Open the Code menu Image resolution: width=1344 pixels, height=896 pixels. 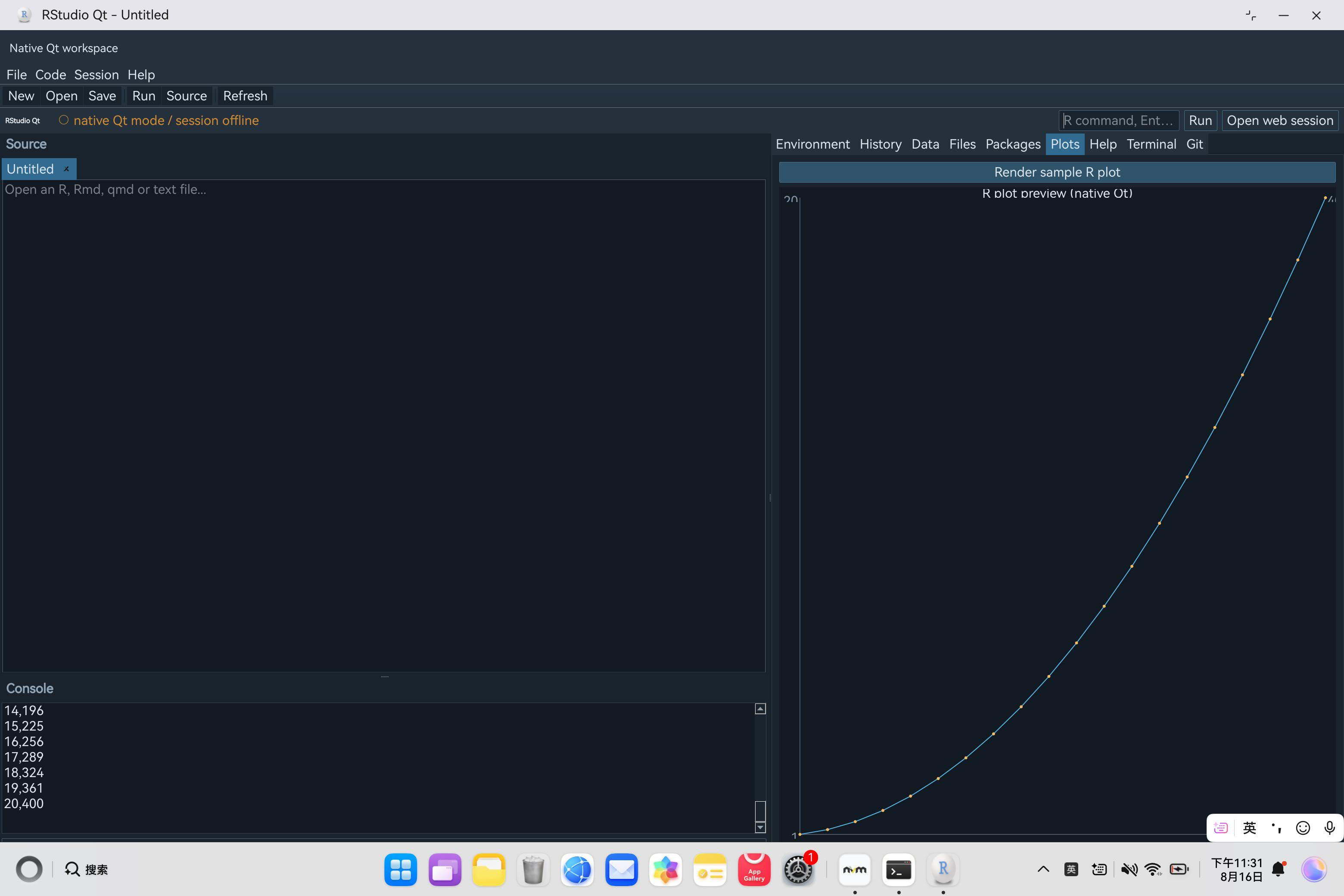pos(50,75)
